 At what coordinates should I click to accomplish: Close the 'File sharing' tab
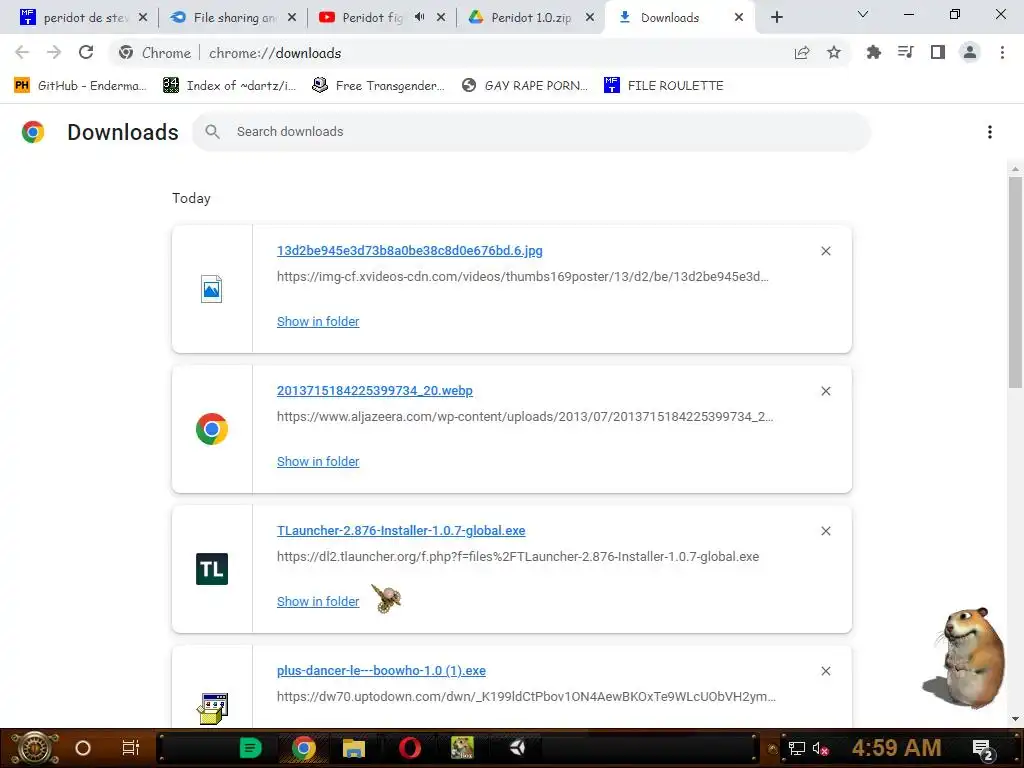pyautogui.click(x=292, y=18)
